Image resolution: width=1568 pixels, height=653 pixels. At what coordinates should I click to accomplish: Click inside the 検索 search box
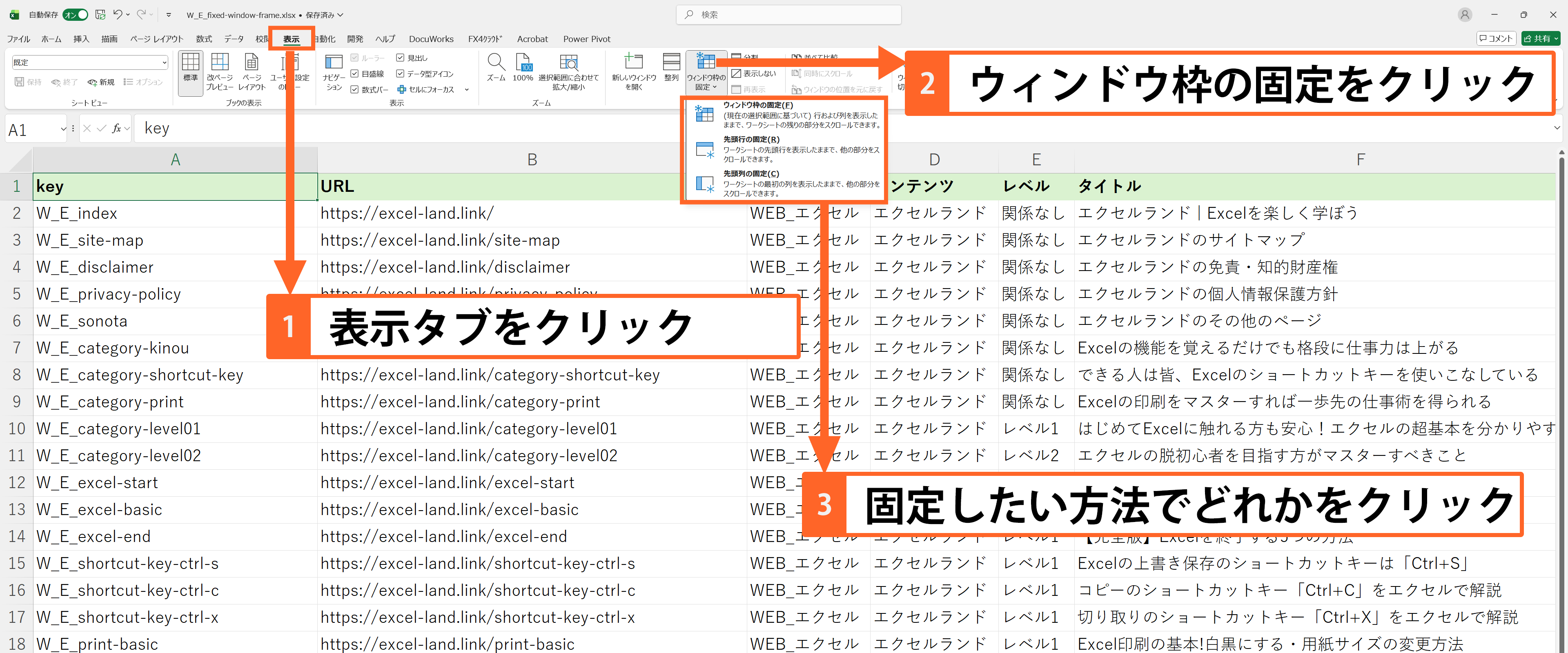[788, 15]
